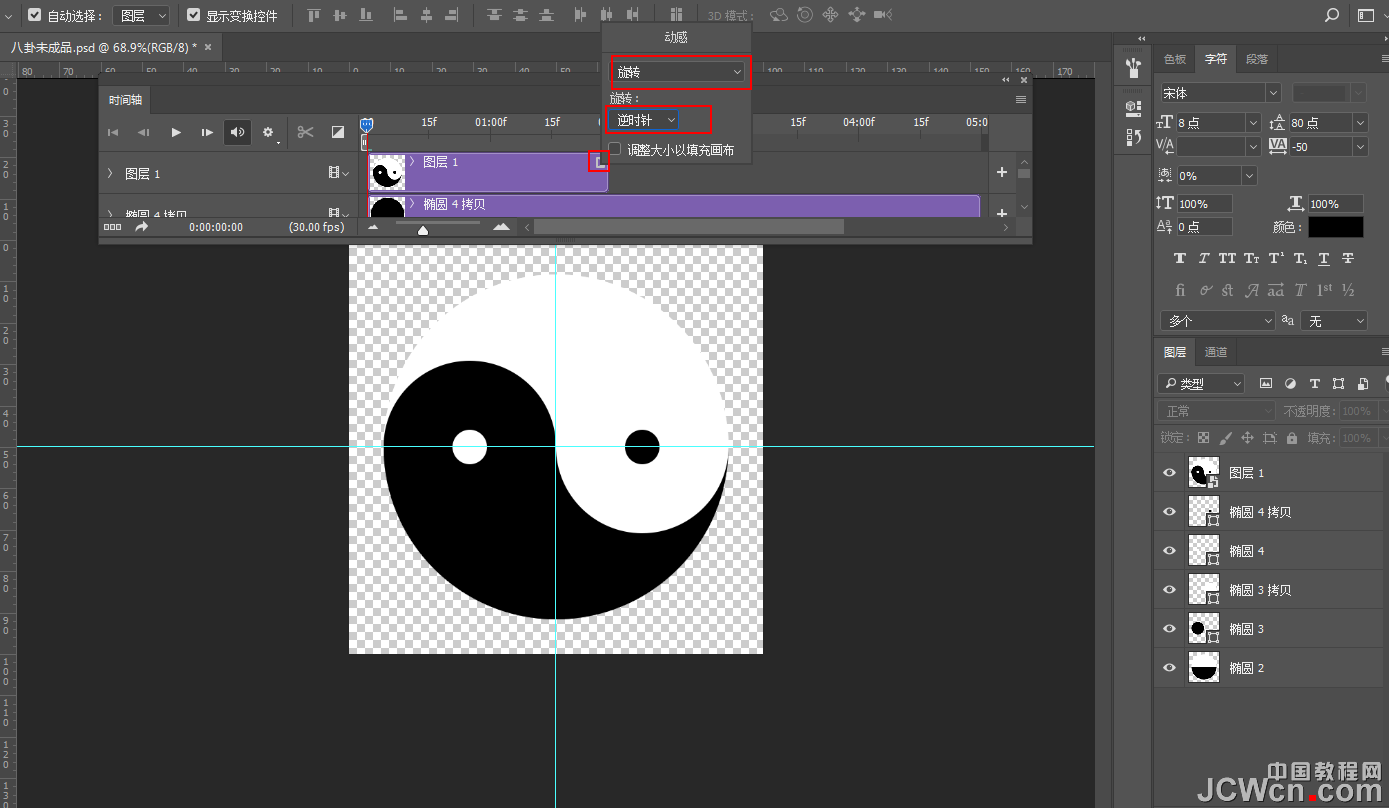Add media to the 图层 1 track
The image size is (1389, 808).
[1002, 172]
